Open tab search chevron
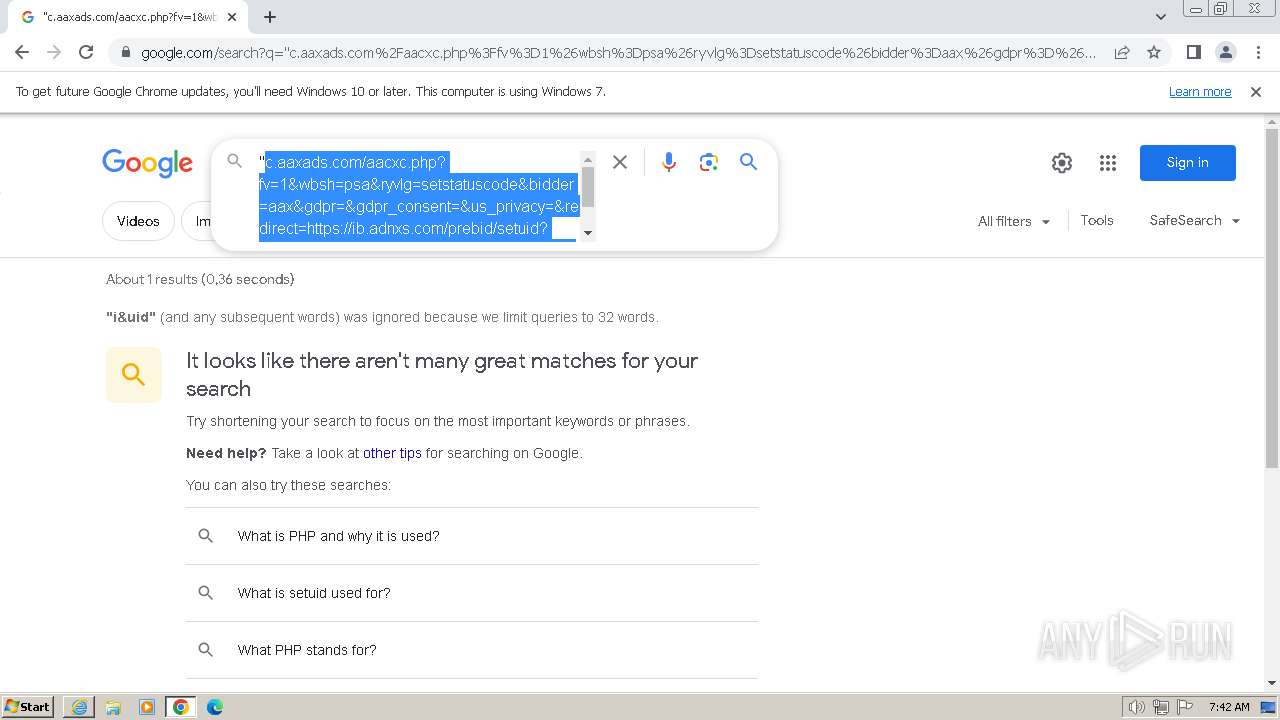This screenshot has height=720, width=1280. click(x=1160, y=17)
